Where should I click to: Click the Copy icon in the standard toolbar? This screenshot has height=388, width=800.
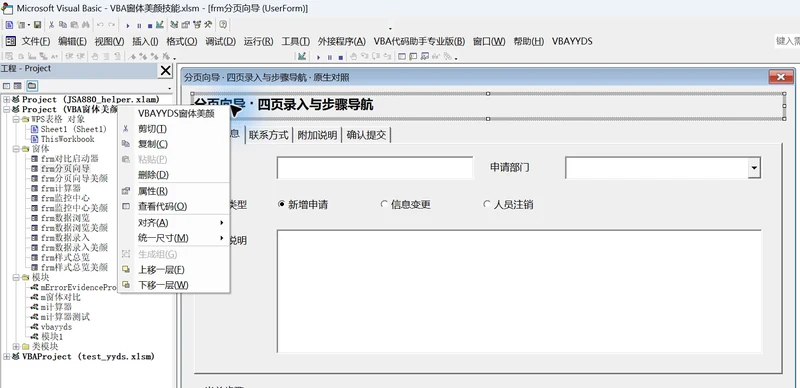pyautogui.click(x=63, y=25)
